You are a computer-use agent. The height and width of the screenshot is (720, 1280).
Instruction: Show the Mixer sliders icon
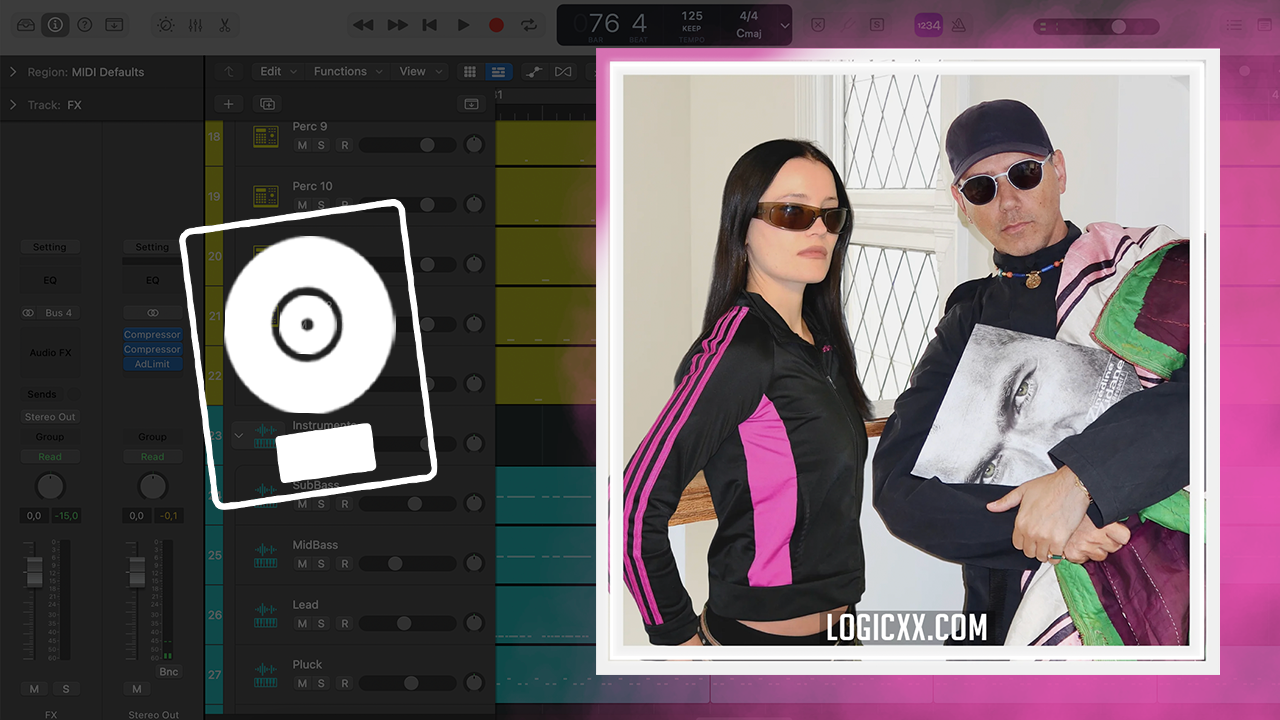196,25
